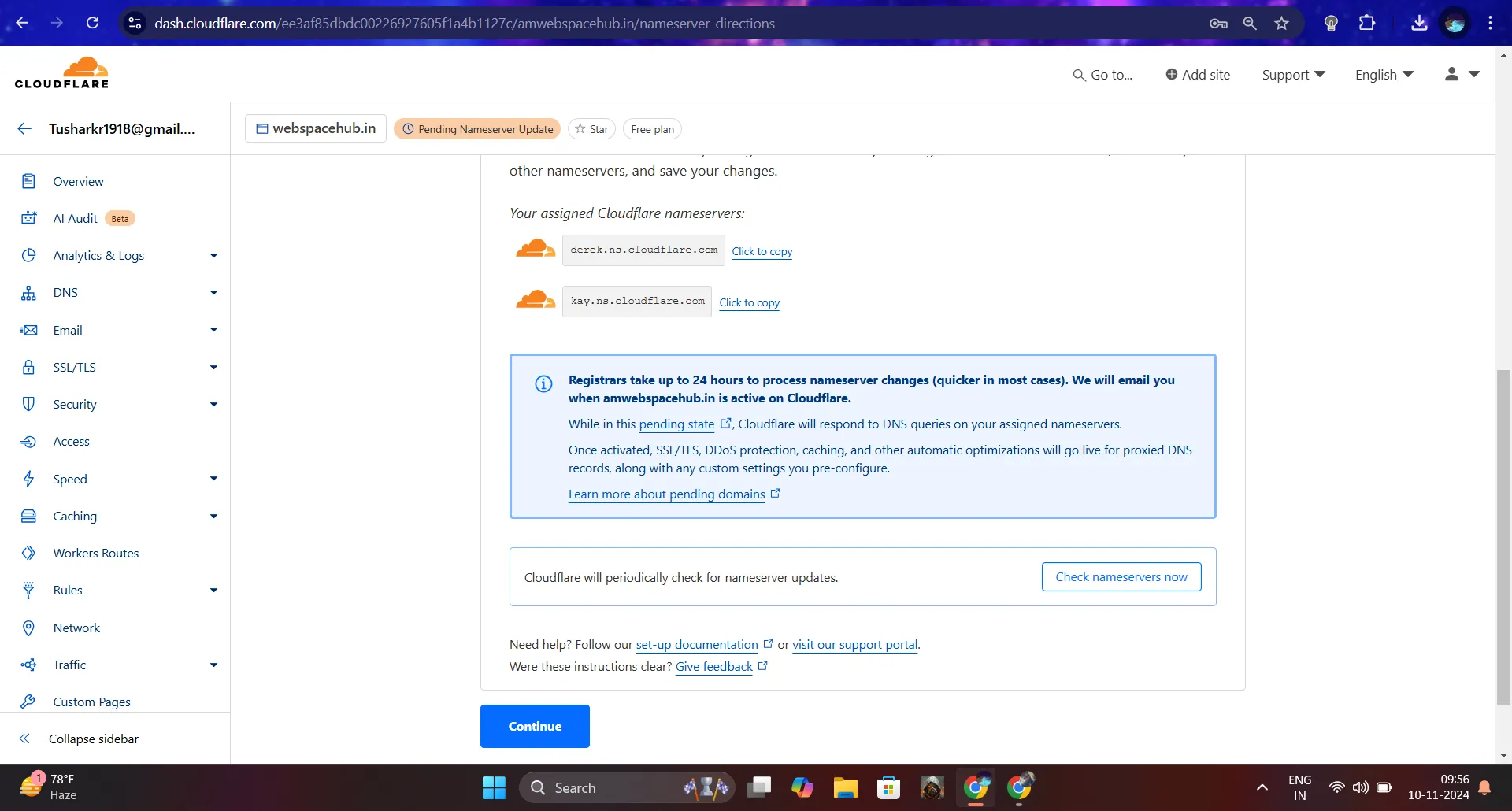This screenshot has height=811, width=1512.
Task: Open AI Audit in the sidebar
Action: [x=75, y=218]
